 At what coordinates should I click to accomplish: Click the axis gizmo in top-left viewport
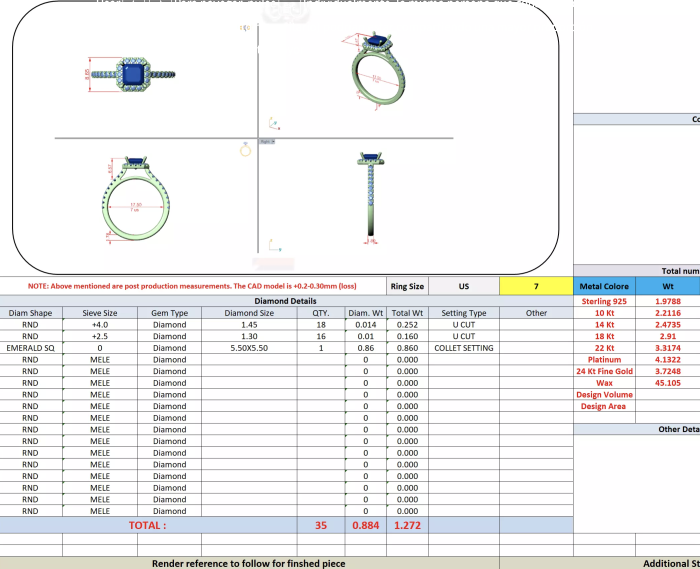coord(271,123)
